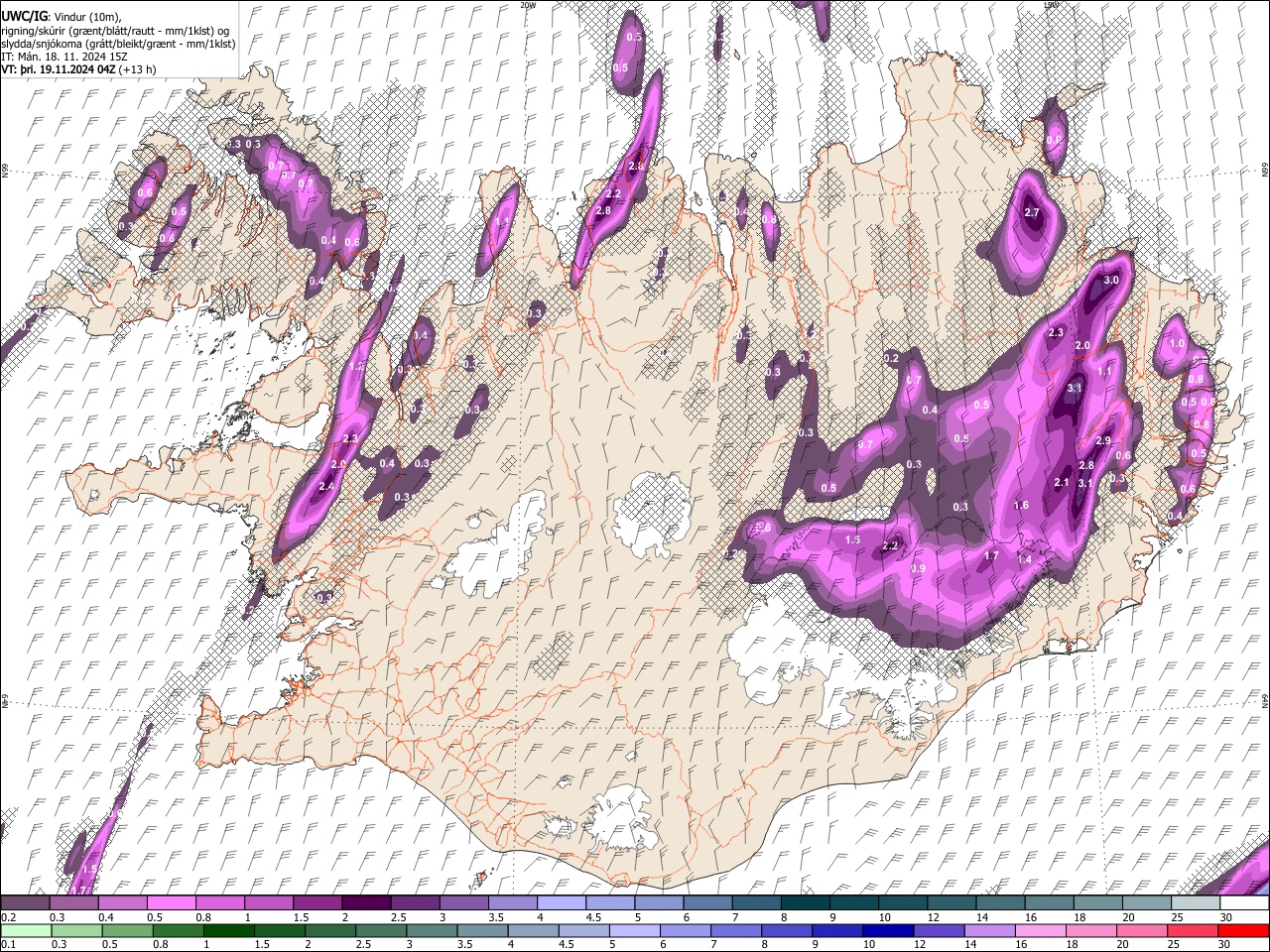1270x952 pixels.
Task: Click the 2.9 value label in the east
Action: click(x=1102, y=441)
